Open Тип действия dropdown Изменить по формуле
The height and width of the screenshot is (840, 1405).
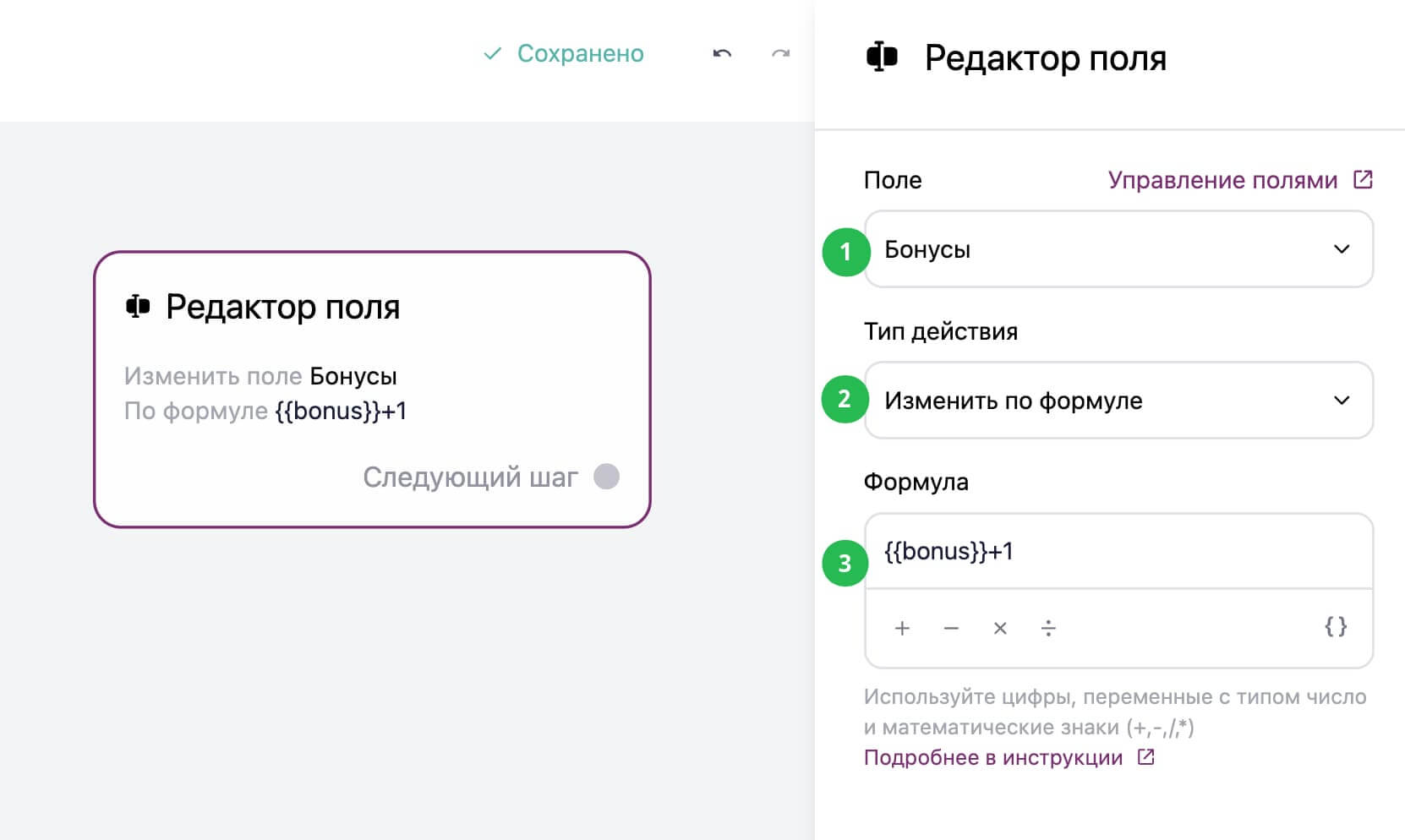1118,400
